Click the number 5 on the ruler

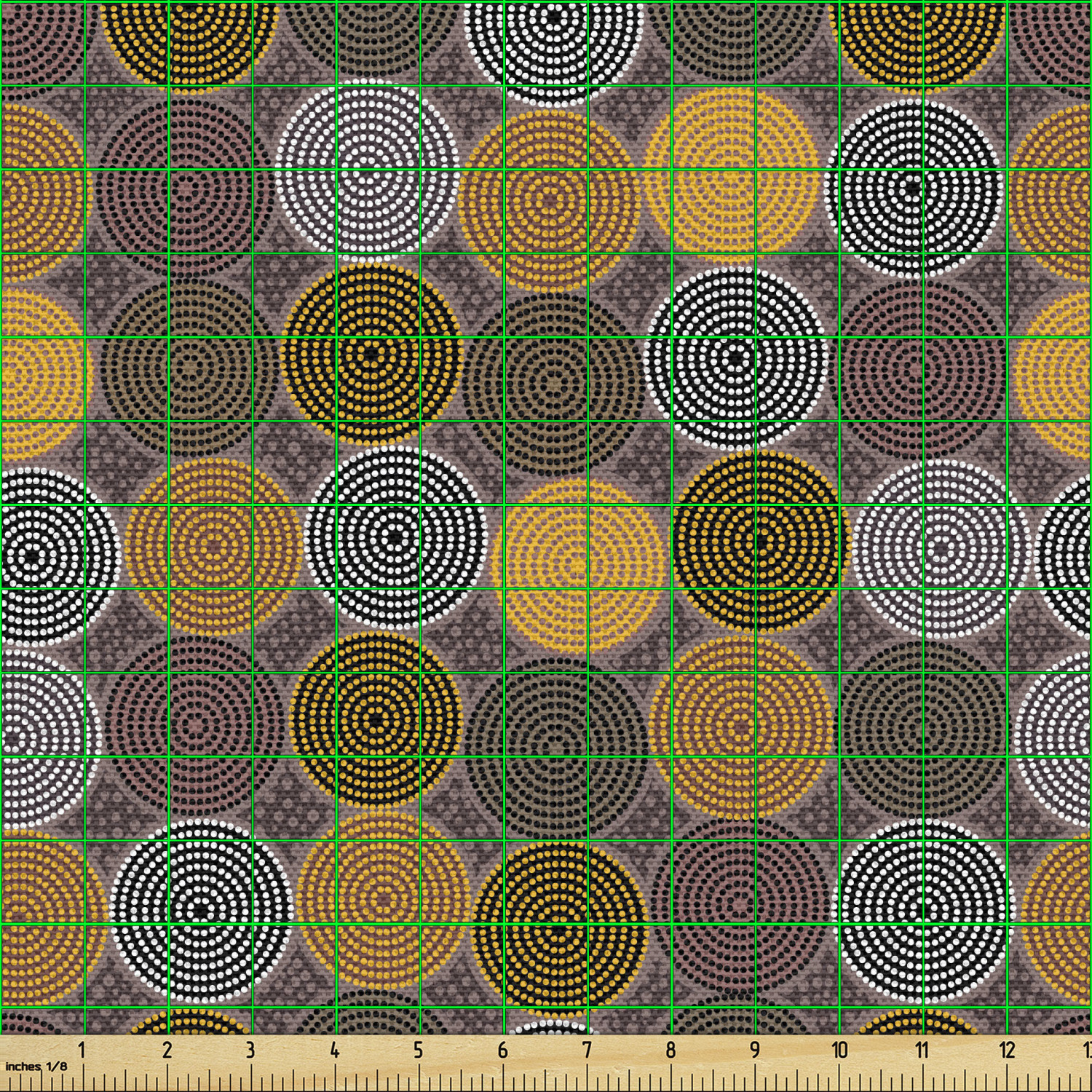pos(419,1050)
